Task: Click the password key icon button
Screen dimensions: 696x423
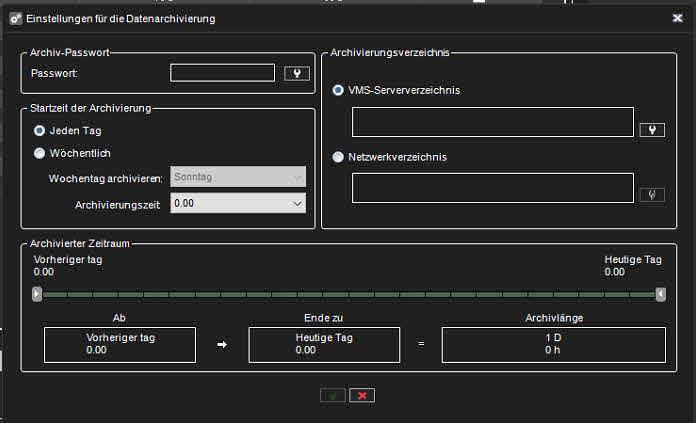Action: [x=296, y=73]
